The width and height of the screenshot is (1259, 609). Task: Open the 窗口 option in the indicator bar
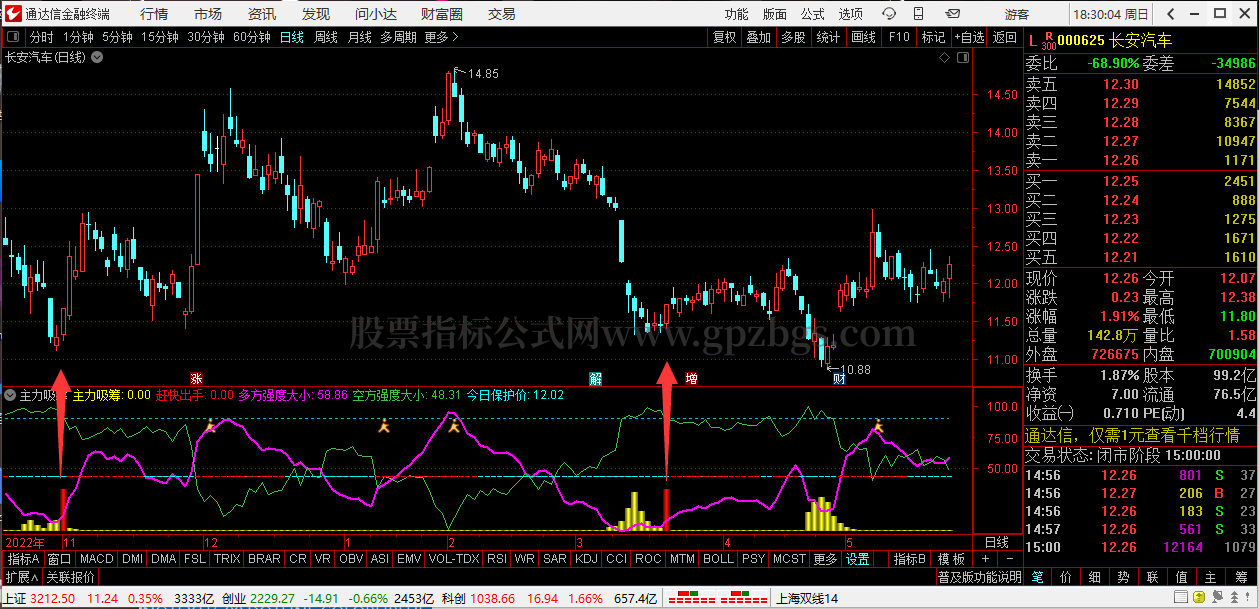[x=59, y=559]
